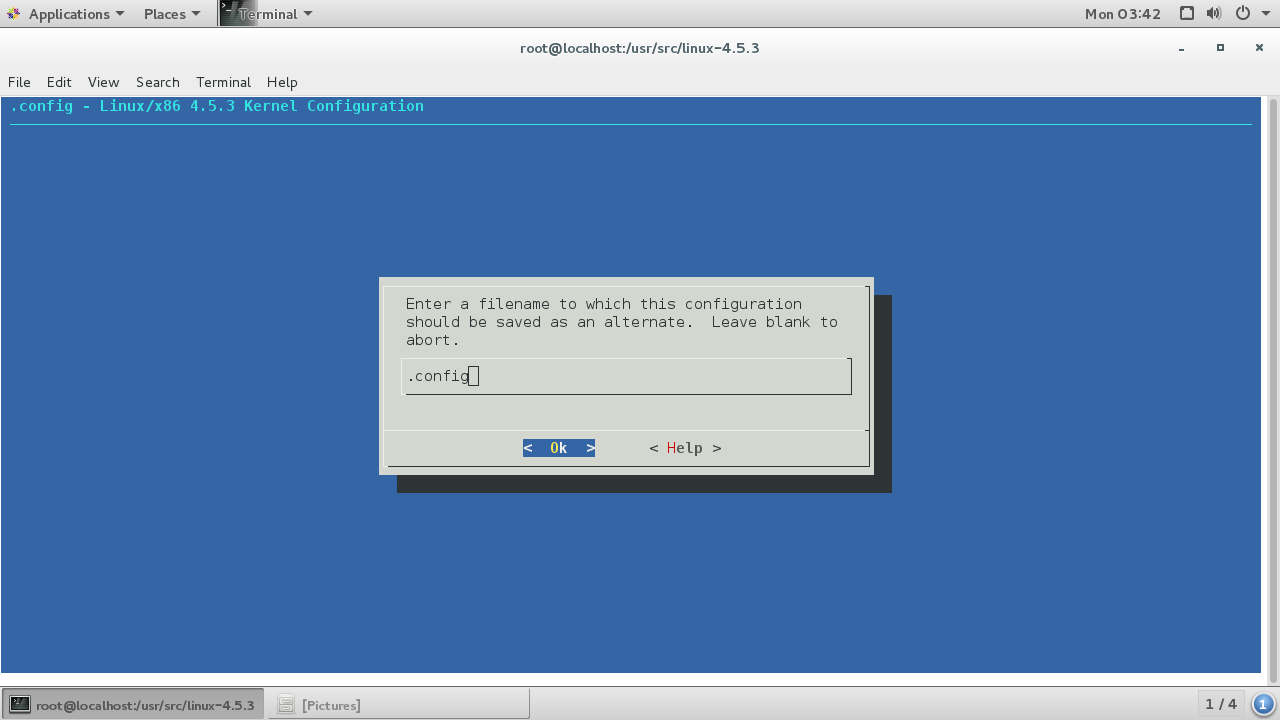Viewport: 1280px width, 720px height.
Task: Open the Help menu in menu bar
Action: [282, 82]
